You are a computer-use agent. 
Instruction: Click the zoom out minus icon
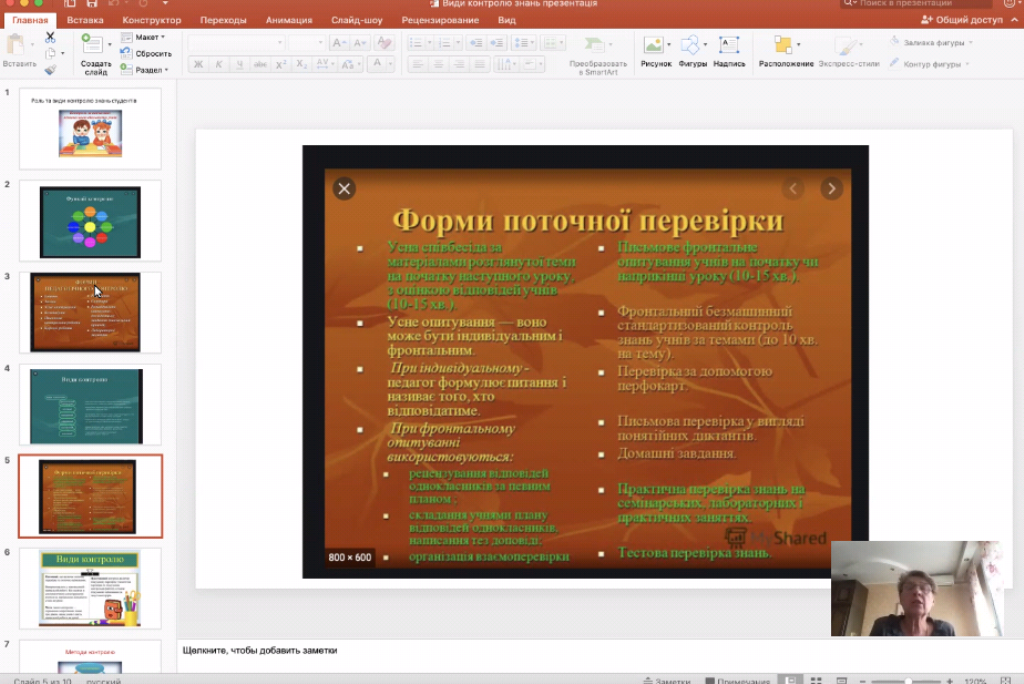coord(863,681)
